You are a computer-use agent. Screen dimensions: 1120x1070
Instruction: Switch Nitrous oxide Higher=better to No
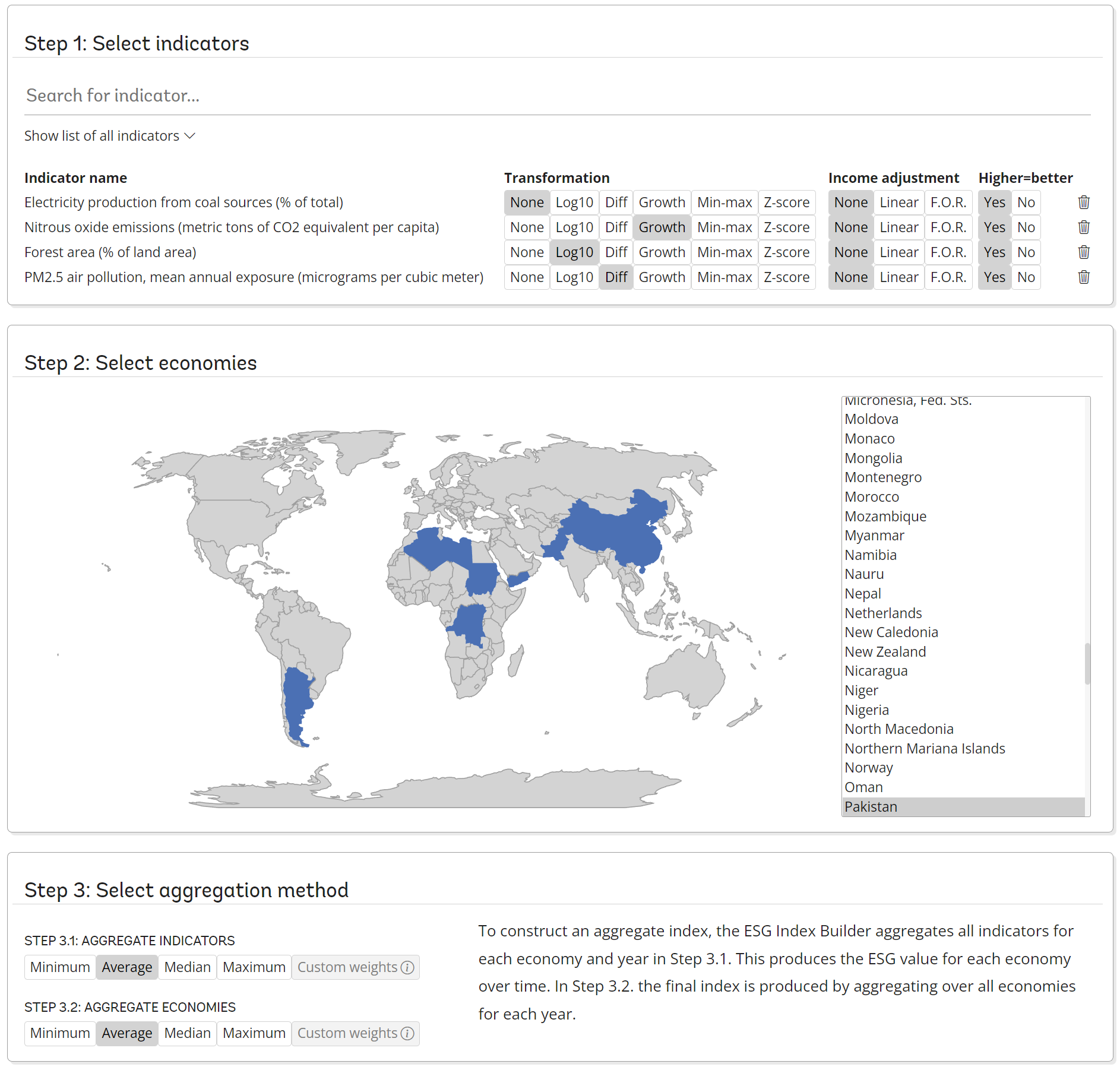[x=1026, y=227]
